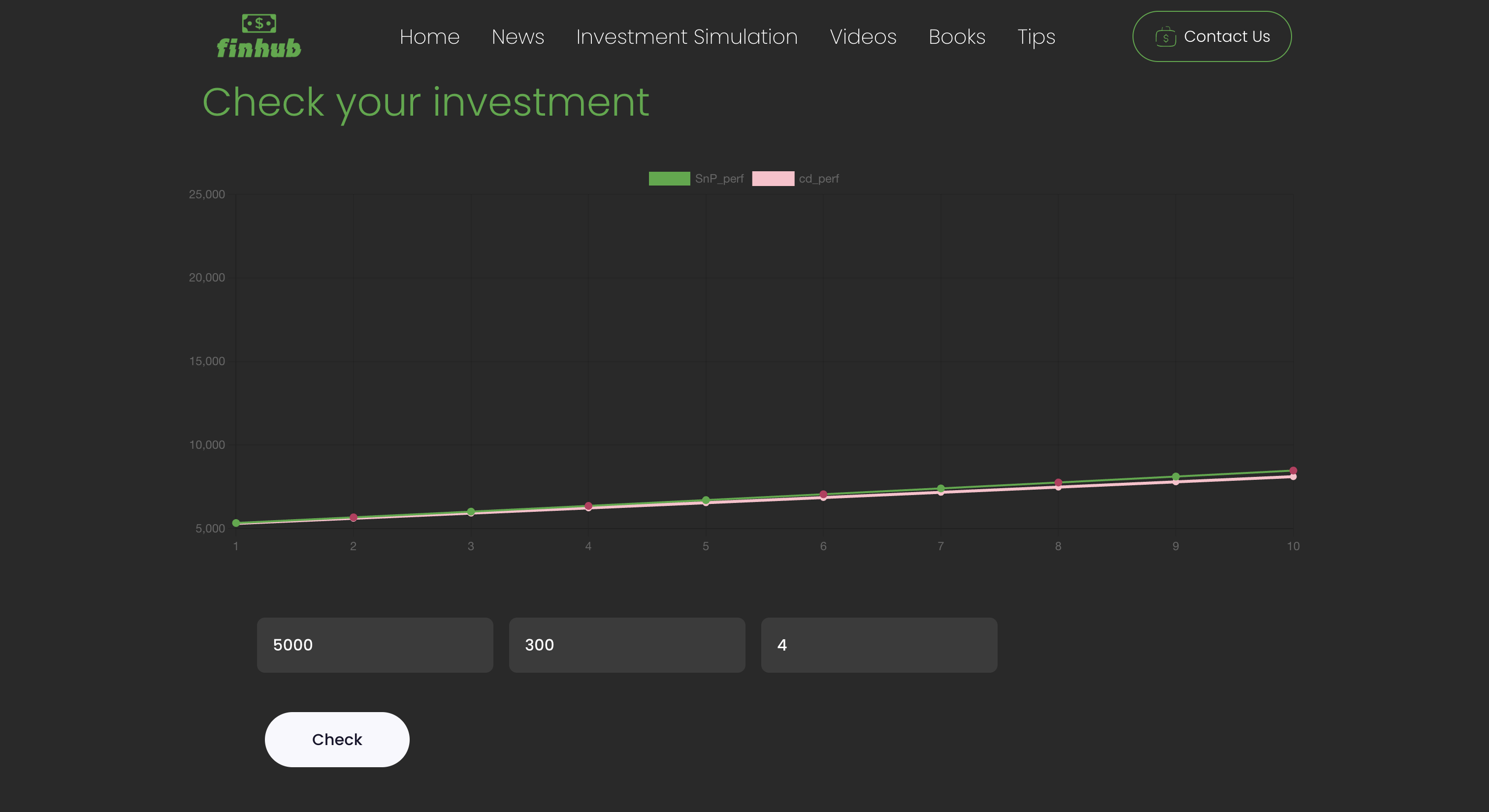Click the Check button
Screen dimensions: 1489x812
pyautogui.click(x=336, y=739)
